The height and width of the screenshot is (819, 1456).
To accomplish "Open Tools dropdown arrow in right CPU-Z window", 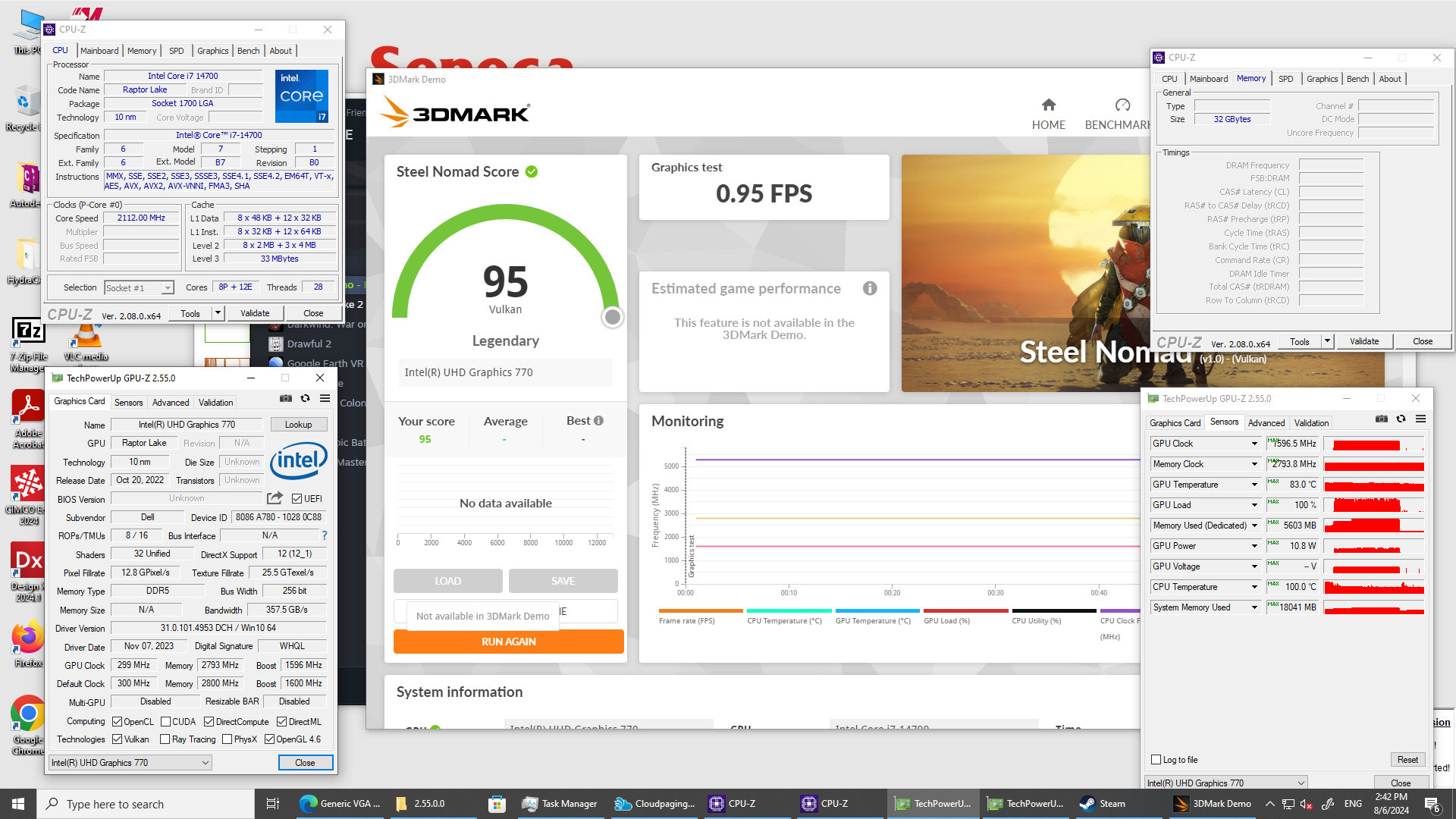I will (x=1327, y=340).
